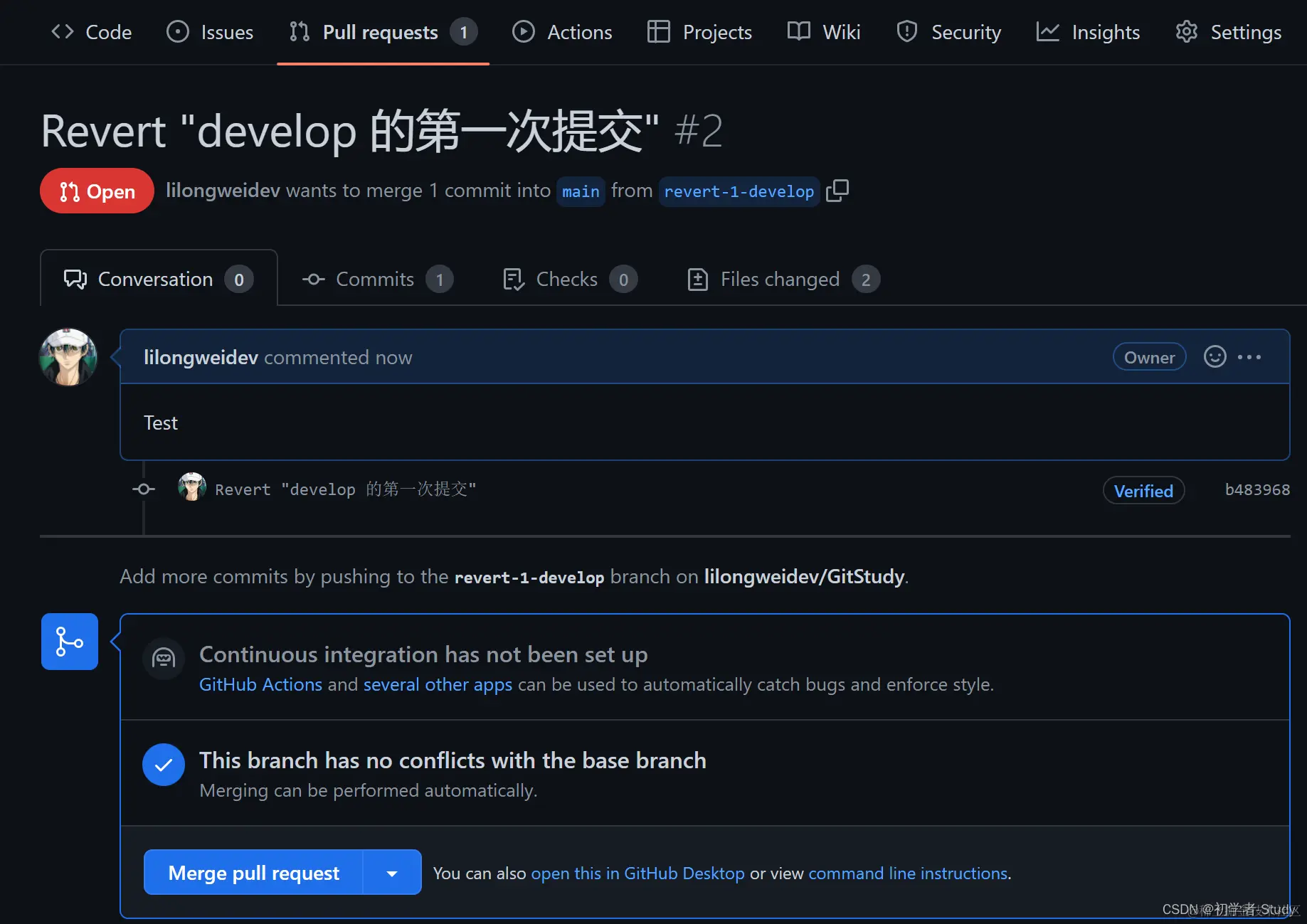This screenshot has width=1307, height=924.
Task: Open the comment kebab menu
Action: coord(1250,357)
